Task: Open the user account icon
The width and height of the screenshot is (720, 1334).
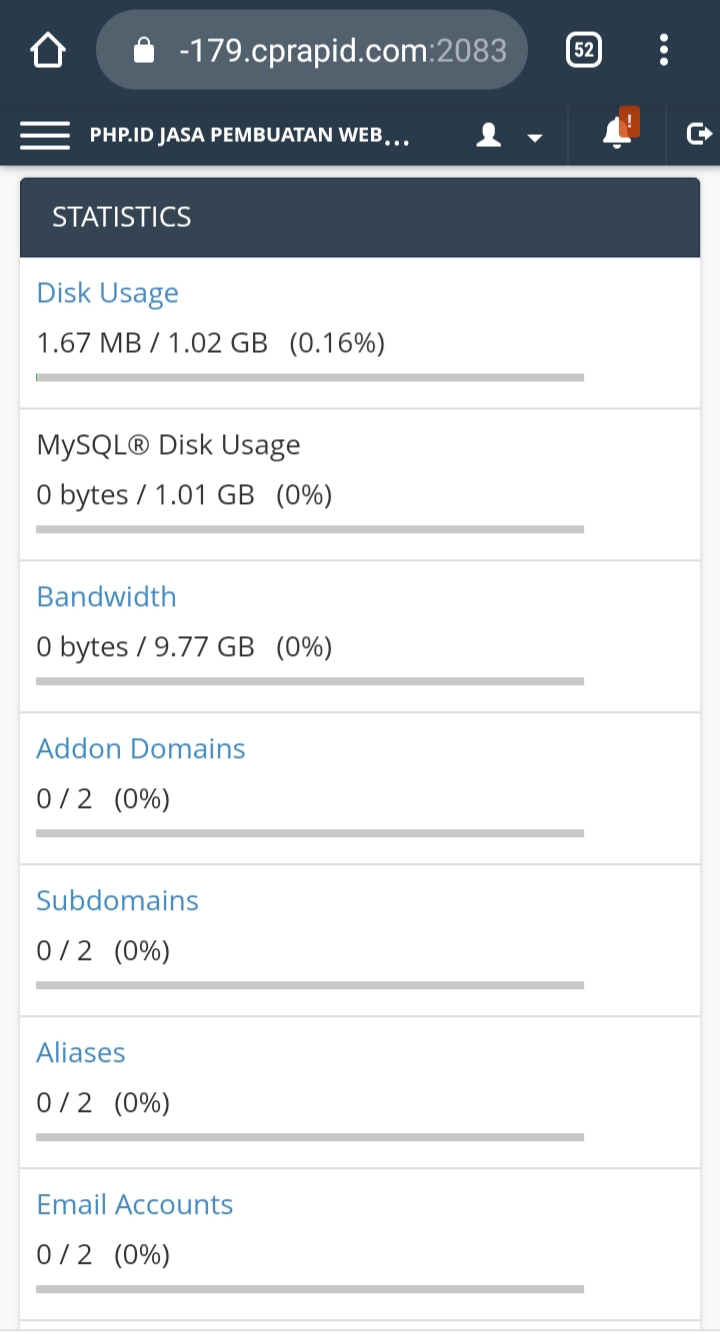Action: [489, 135]
